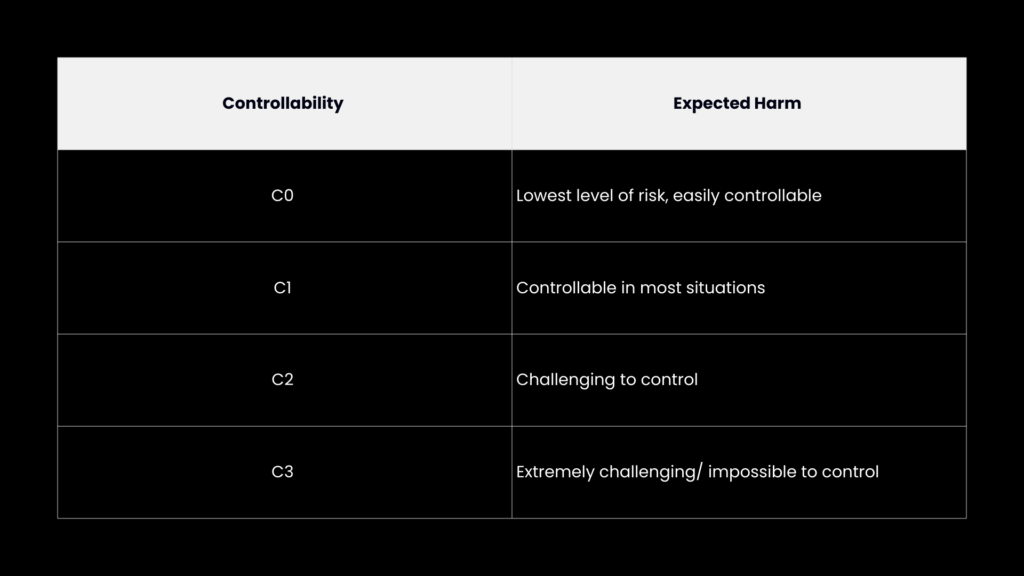The image size is (1024, 576).
Task: Click 'Controllable in most situations' text
Action: [640, 287]
